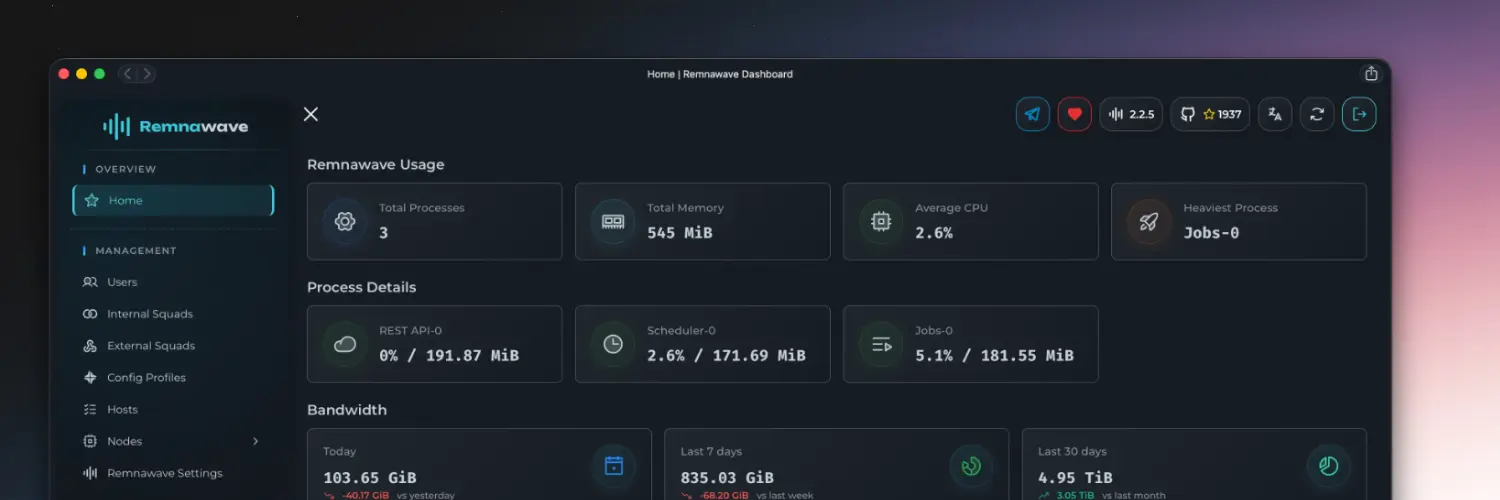Click the browser forward arrow
This screenshot has width=1500, height=500.
[147, 74]
